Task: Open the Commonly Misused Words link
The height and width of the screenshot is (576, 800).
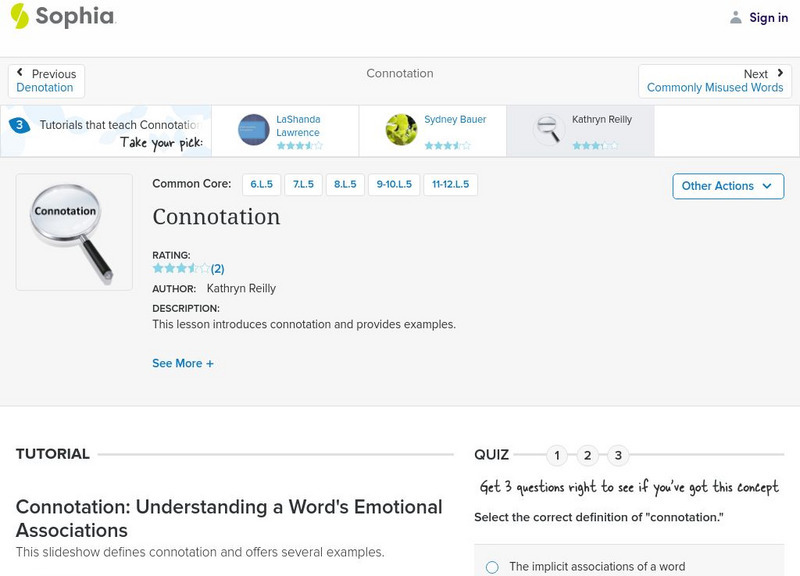Action: click(x=715, y=88)
